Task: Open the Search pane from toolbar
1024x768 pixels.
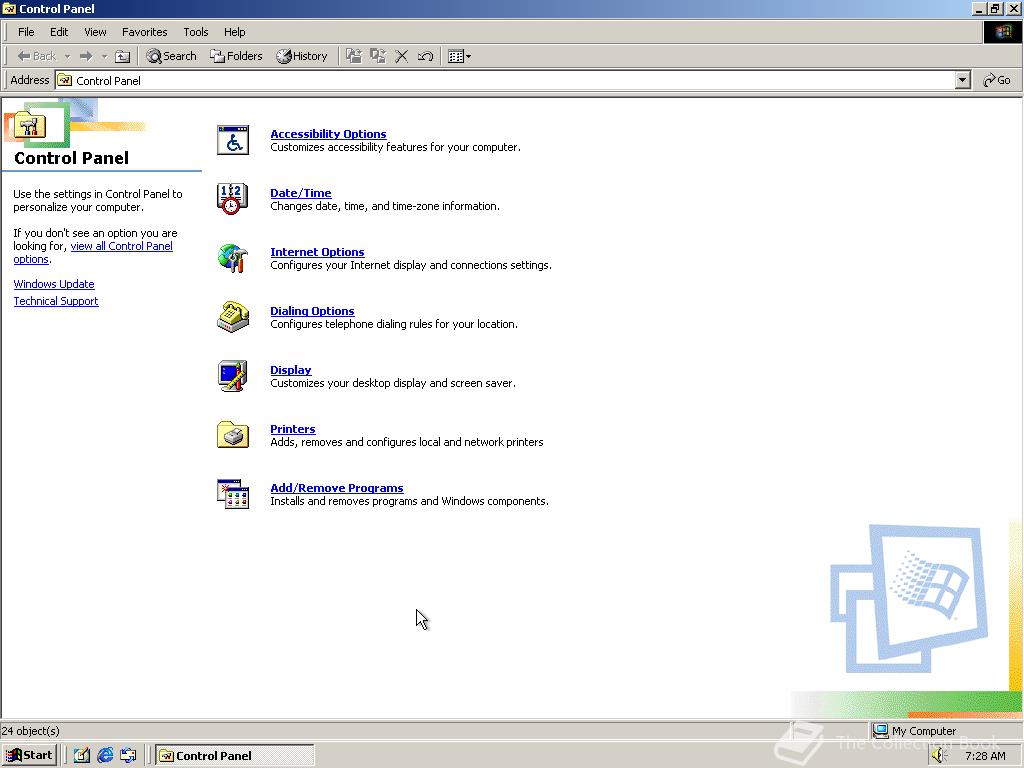Action: click(x=171, y=56)
